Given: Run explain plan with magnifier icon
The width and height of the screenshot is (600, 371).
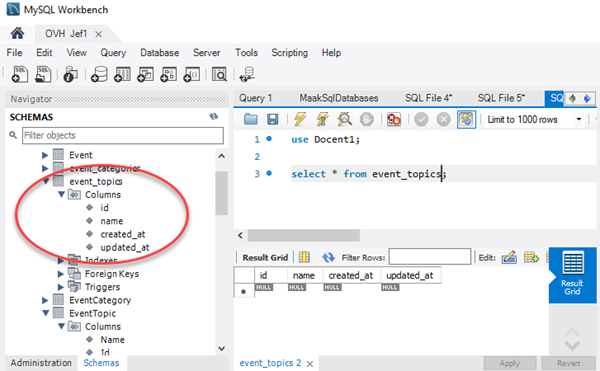Looking at the screenshot, I should [344, 119].
